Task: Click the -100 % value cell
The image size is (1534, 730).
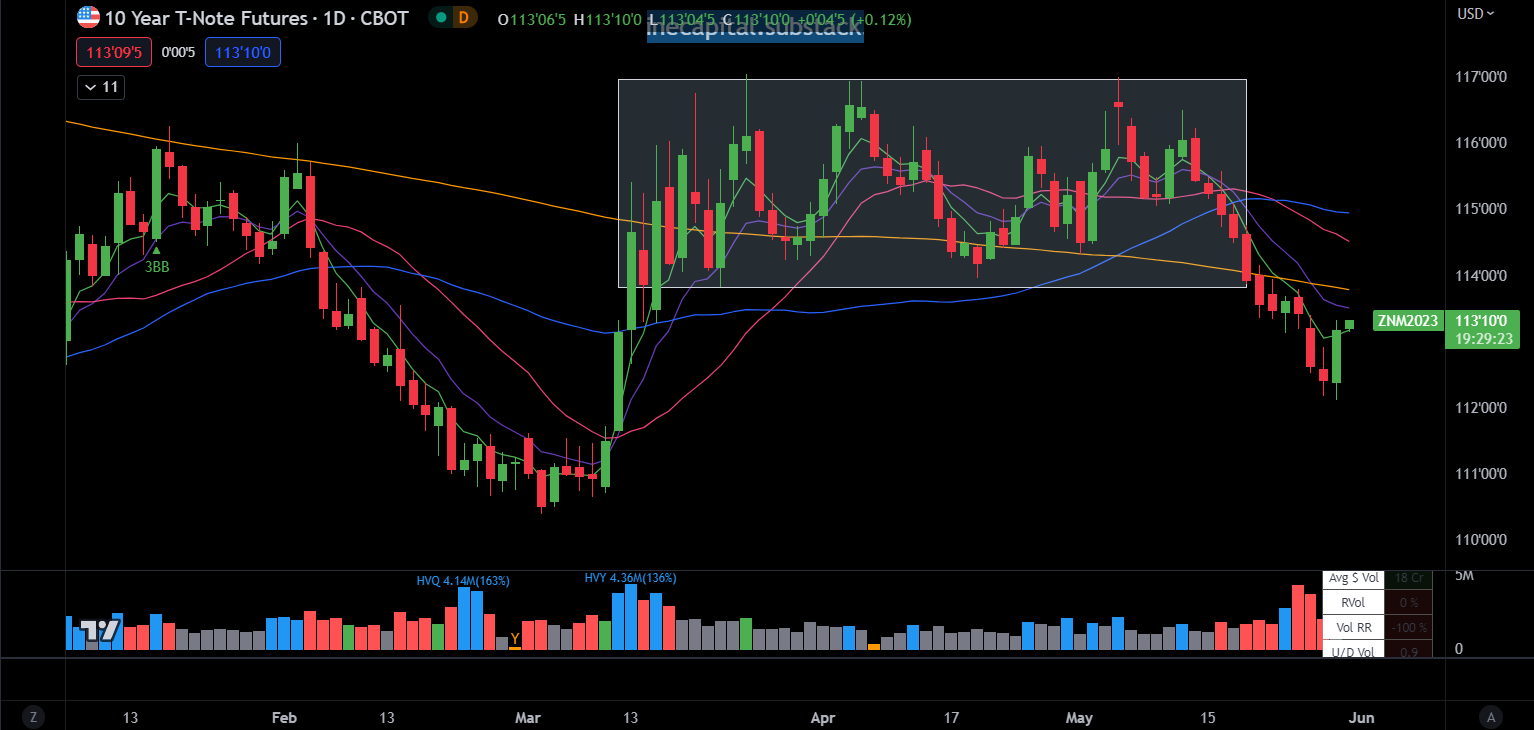Action: coord(1409,628)
